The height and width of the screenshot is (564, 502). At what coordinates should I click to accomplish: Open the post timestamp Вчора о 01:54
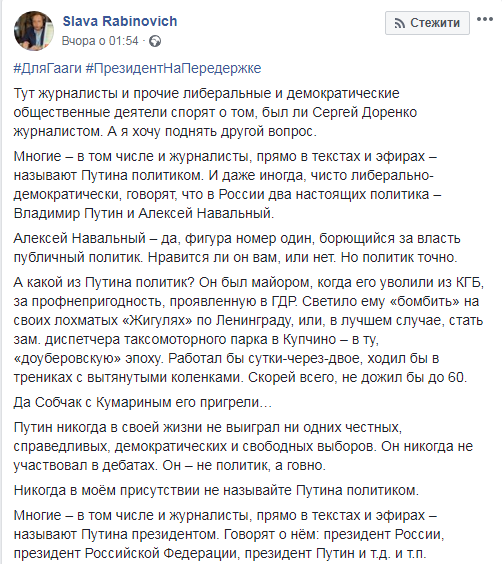100,41
